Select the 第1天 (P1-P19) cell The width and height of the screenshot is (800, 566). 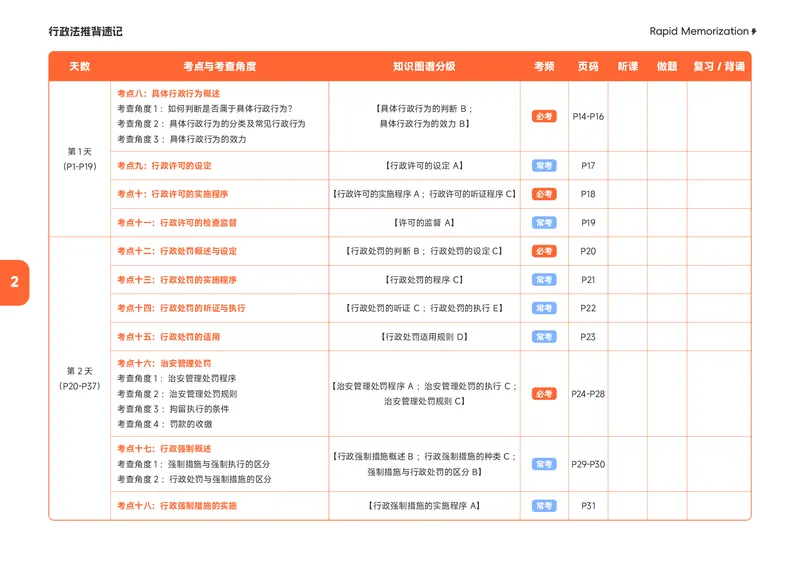80,159
